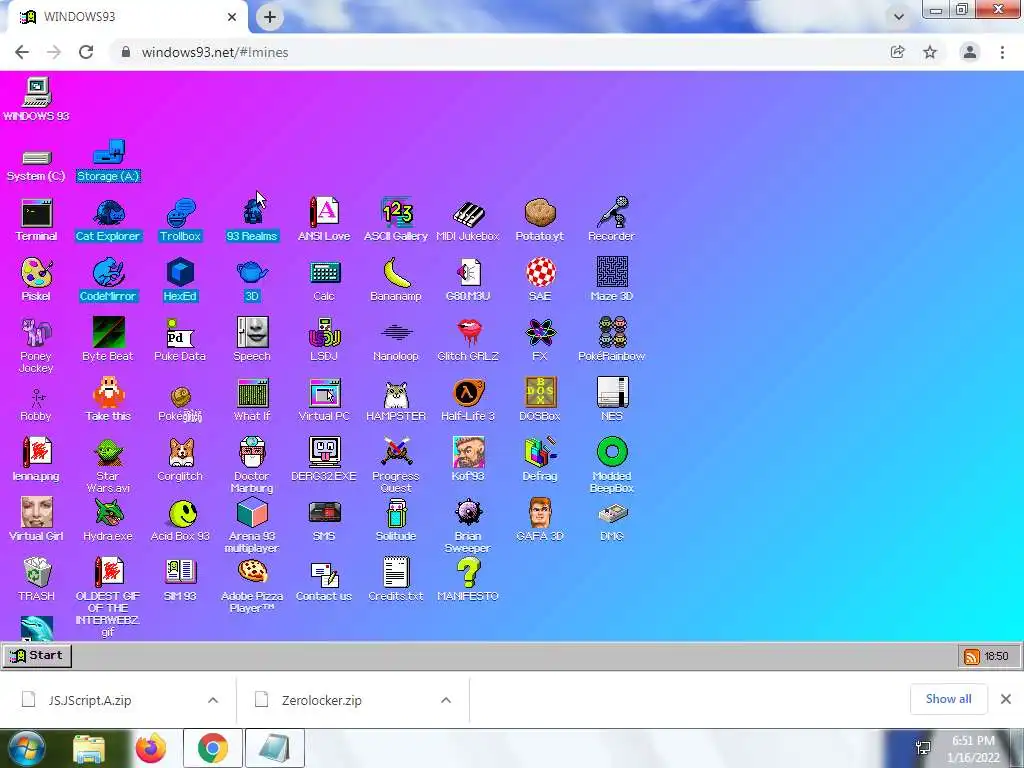Launch the Half-Life 3 icon
Image resolution: width=1024 pixels, height=768 pixels.
(468, 393)
